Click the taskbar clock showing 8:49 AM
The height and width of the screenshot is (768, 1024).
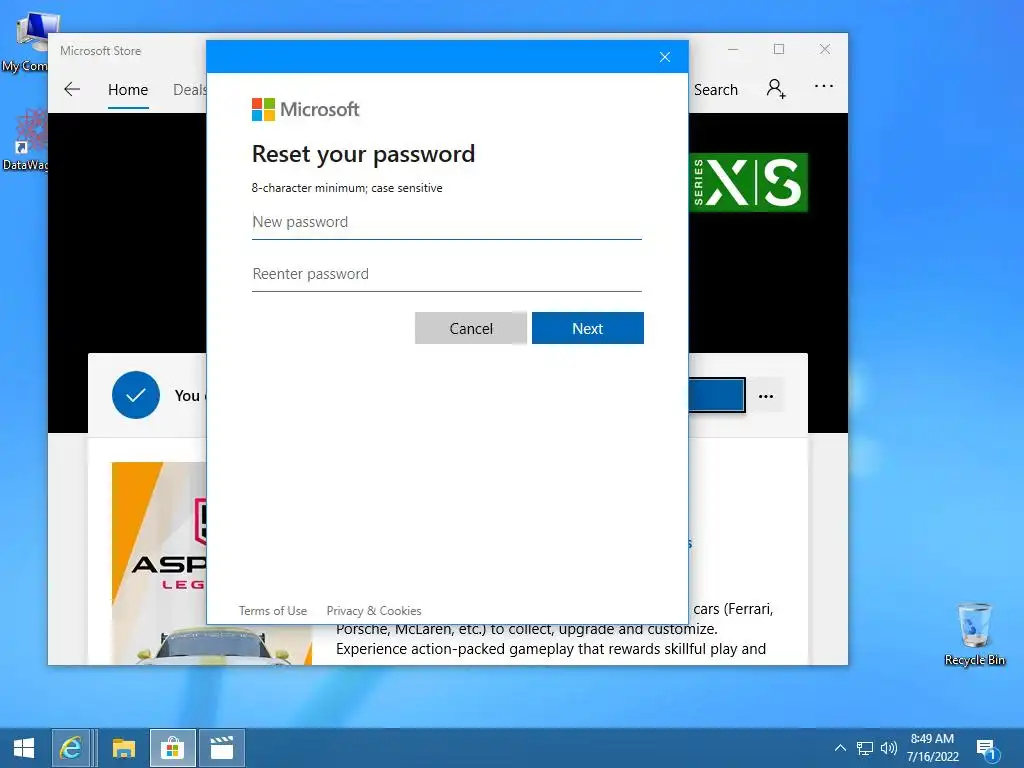click(933, 748)
